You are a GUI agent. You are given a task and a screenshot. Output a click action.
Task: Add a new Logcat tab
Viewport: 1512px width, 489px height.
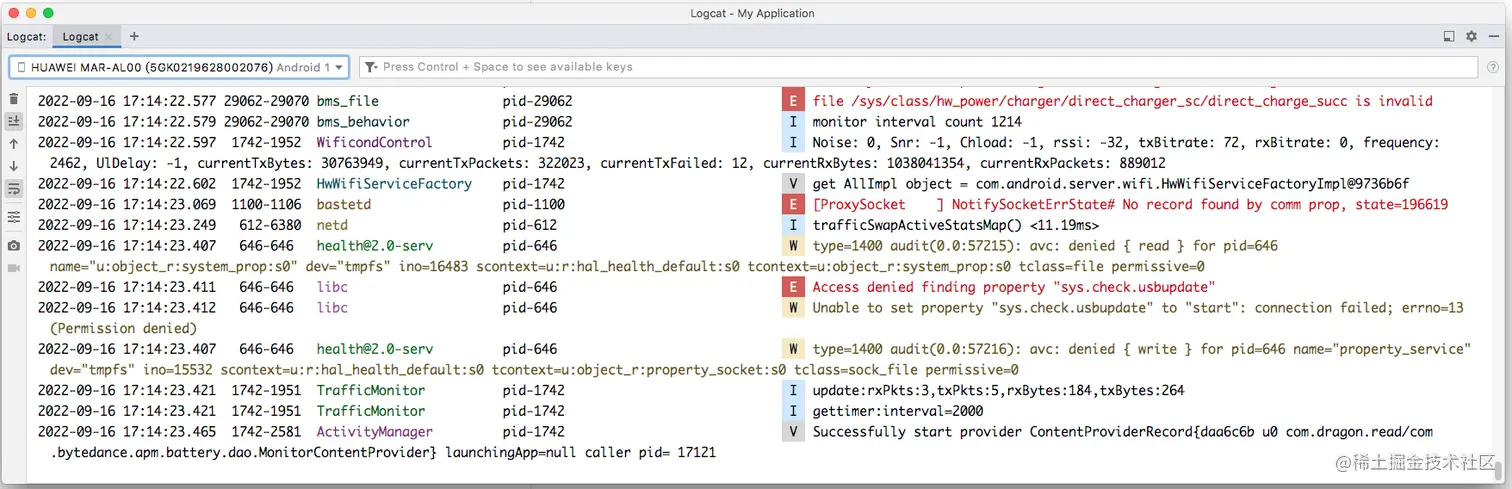click(x=131, y=36)
